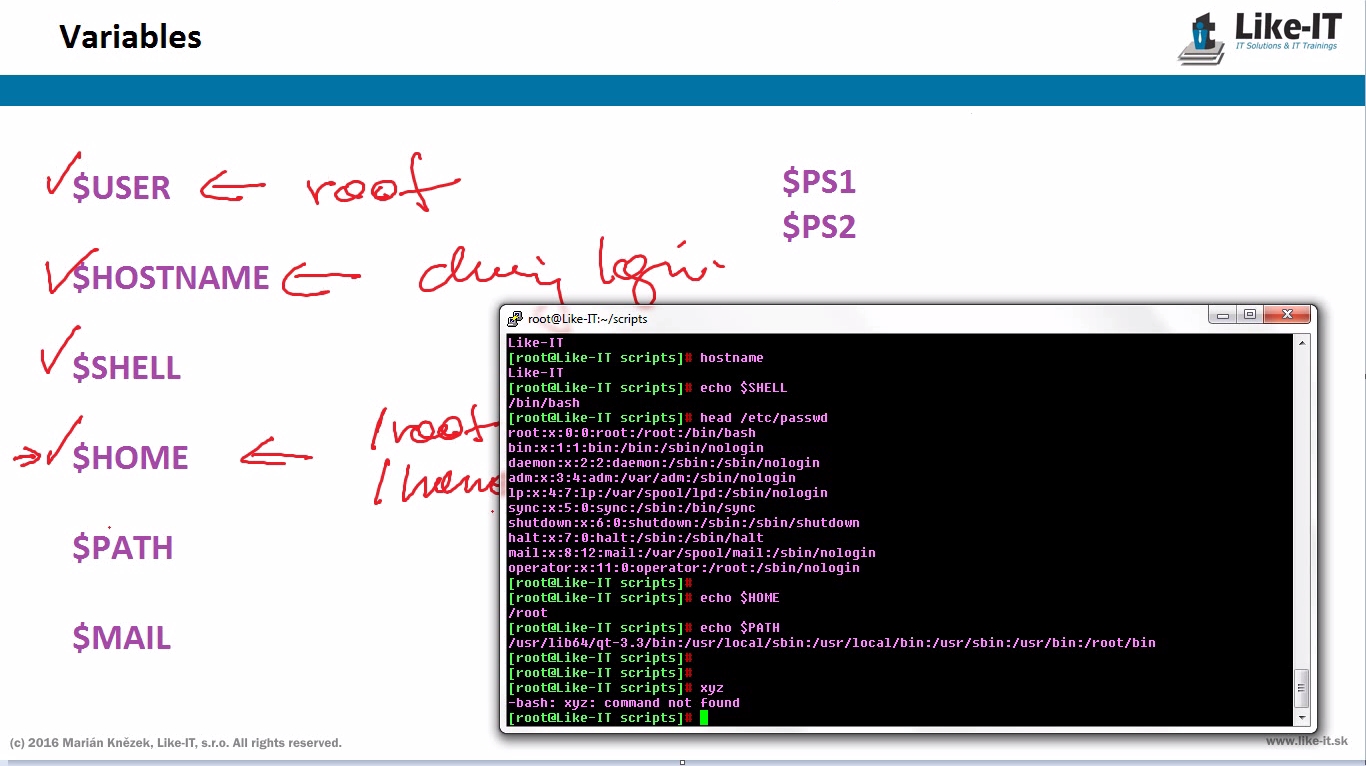Select the $MAIL variable label
This screenshot has height=766, width=1366.
pos(121,638)
